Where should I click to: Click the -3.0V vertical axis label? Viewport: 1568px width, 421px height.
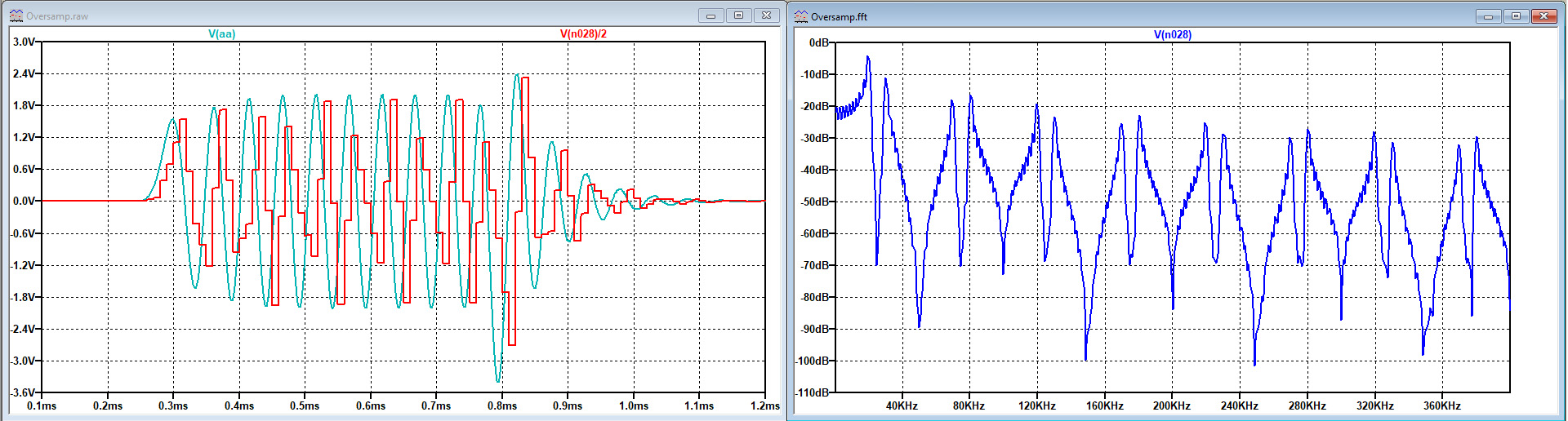pos(22,361)
